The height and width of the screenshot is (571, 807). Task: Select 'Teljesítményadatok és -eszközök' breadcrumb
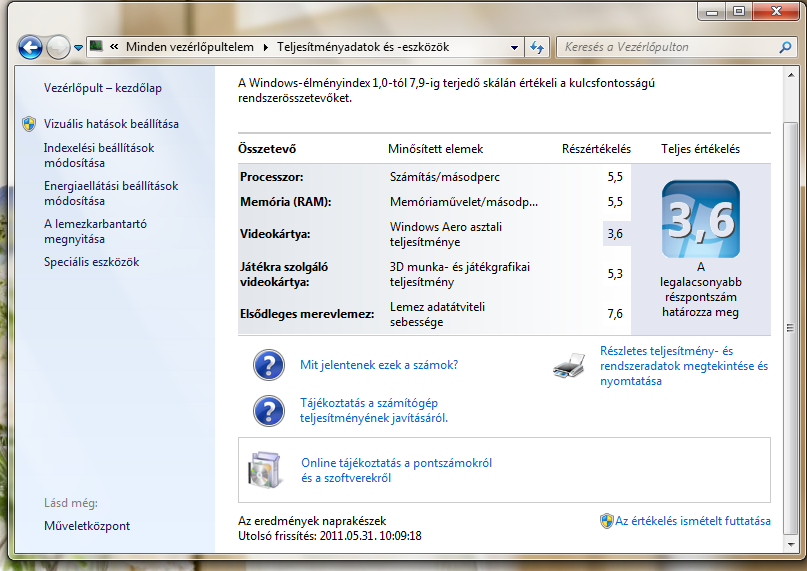[363, 47]
